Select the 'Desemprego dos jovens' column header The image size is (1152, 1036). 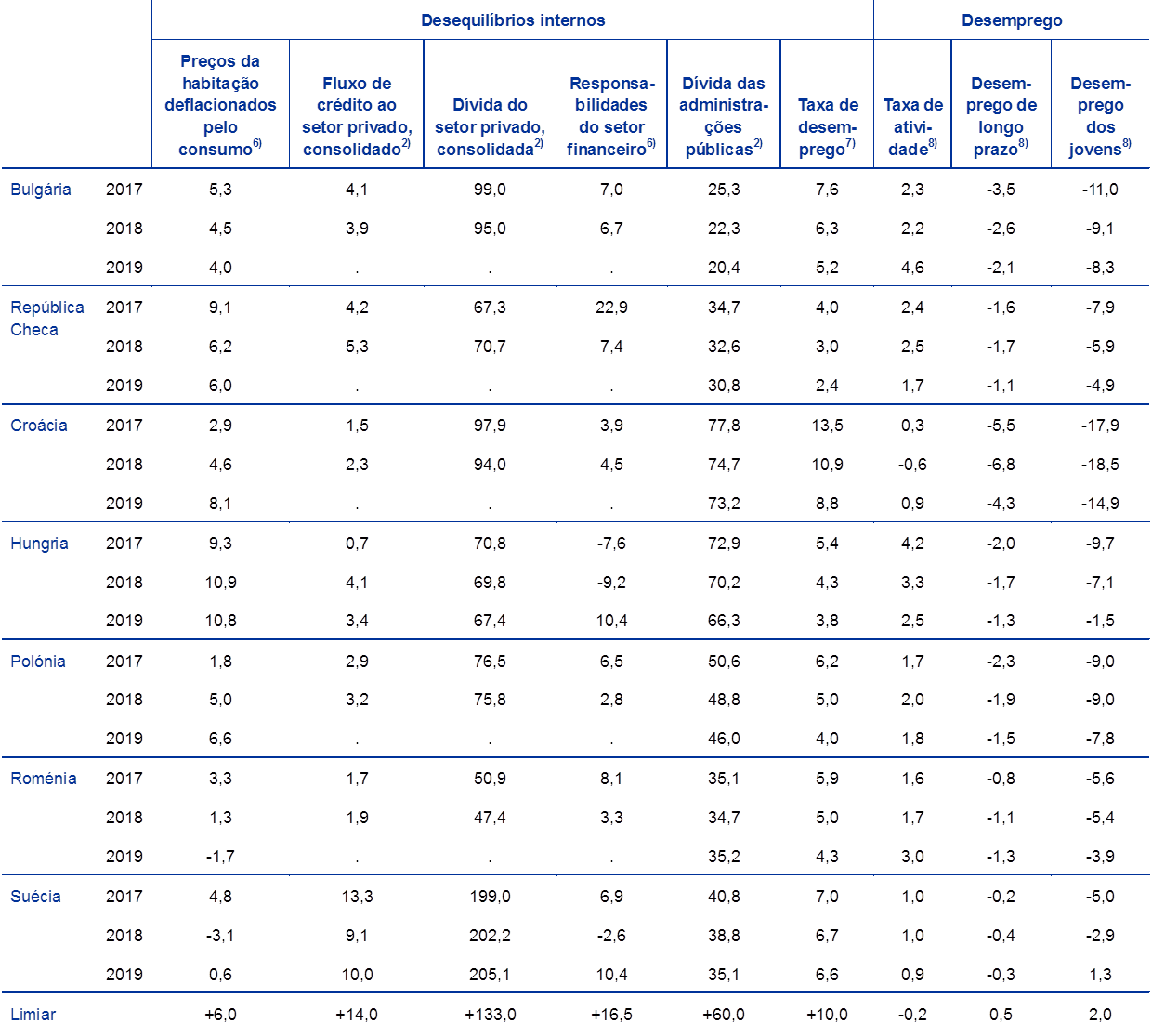(1100, 116)
